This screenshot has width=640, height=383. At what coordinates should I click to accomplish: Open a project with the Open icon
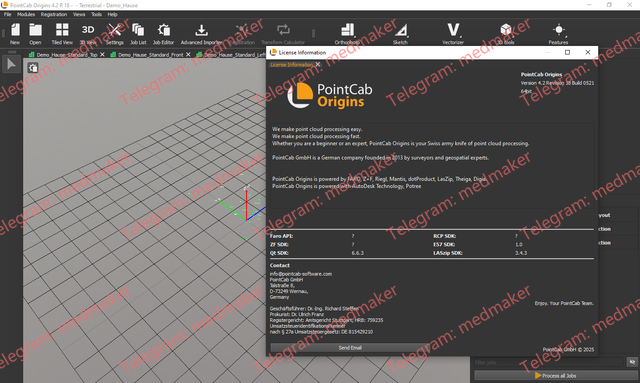click(35, 33)
